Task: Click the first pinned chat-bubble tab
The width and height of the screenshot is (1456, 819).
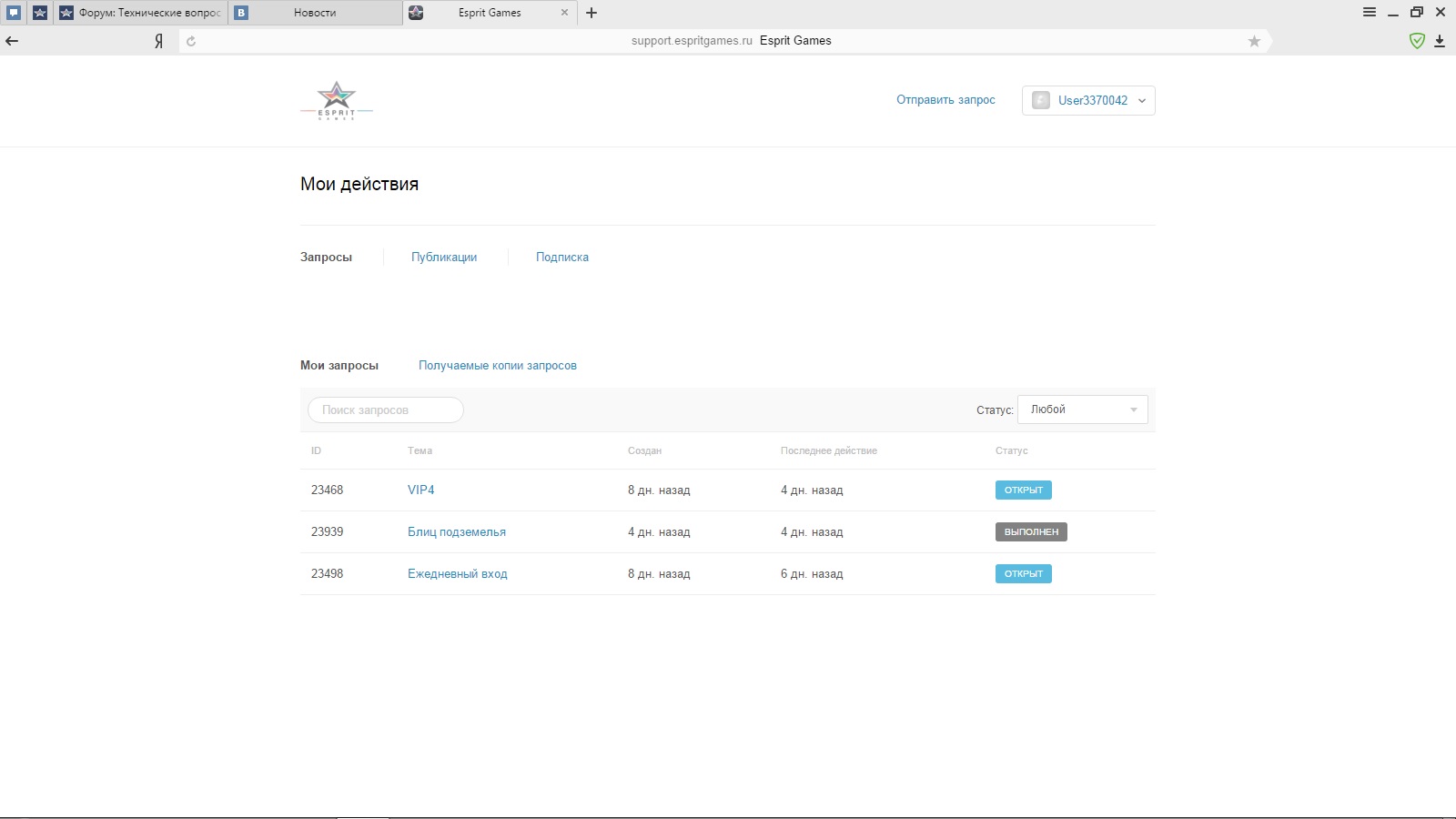Action: 14,13
